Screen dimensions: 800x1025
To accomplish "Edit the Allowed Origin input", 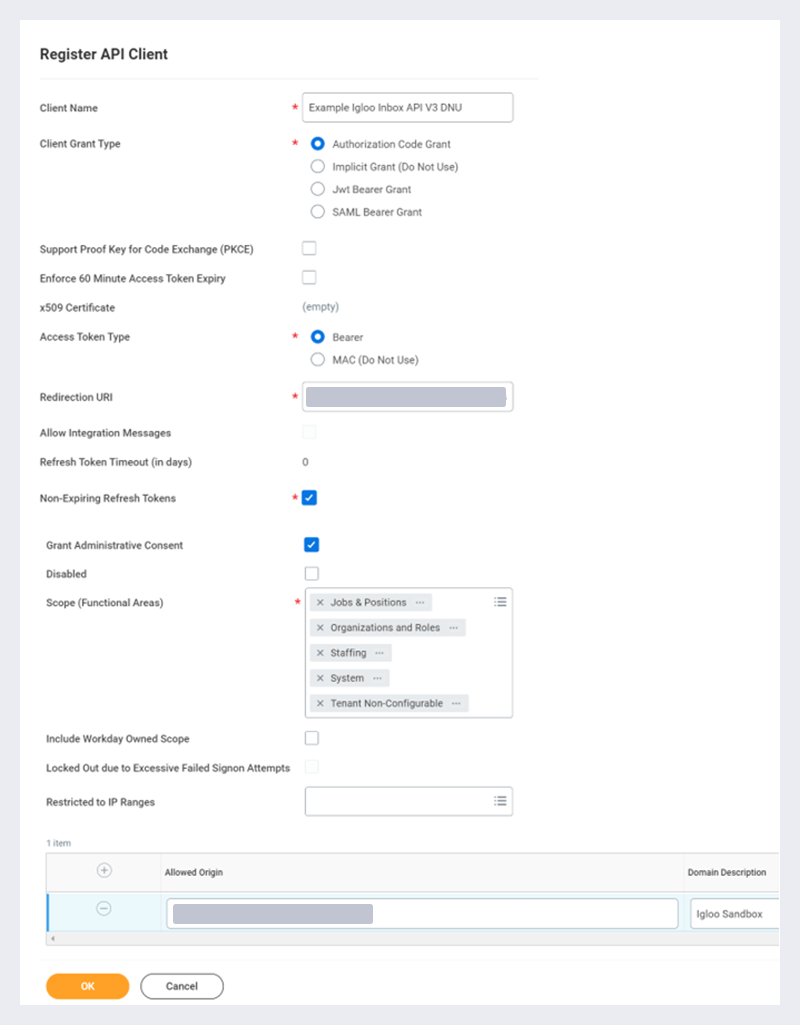I will click(x=422, y=914).
